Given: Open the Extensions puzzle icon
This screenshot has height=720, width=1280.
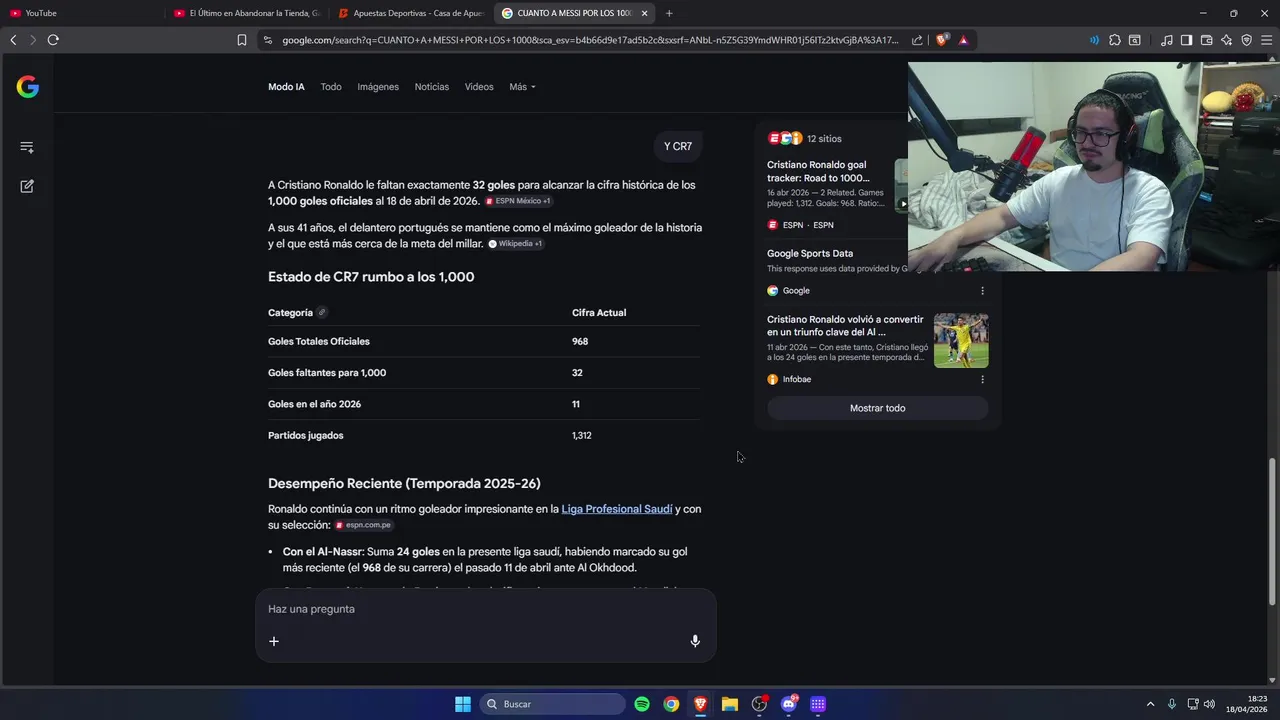Looking at the screenshot, I should (1115, 40).
